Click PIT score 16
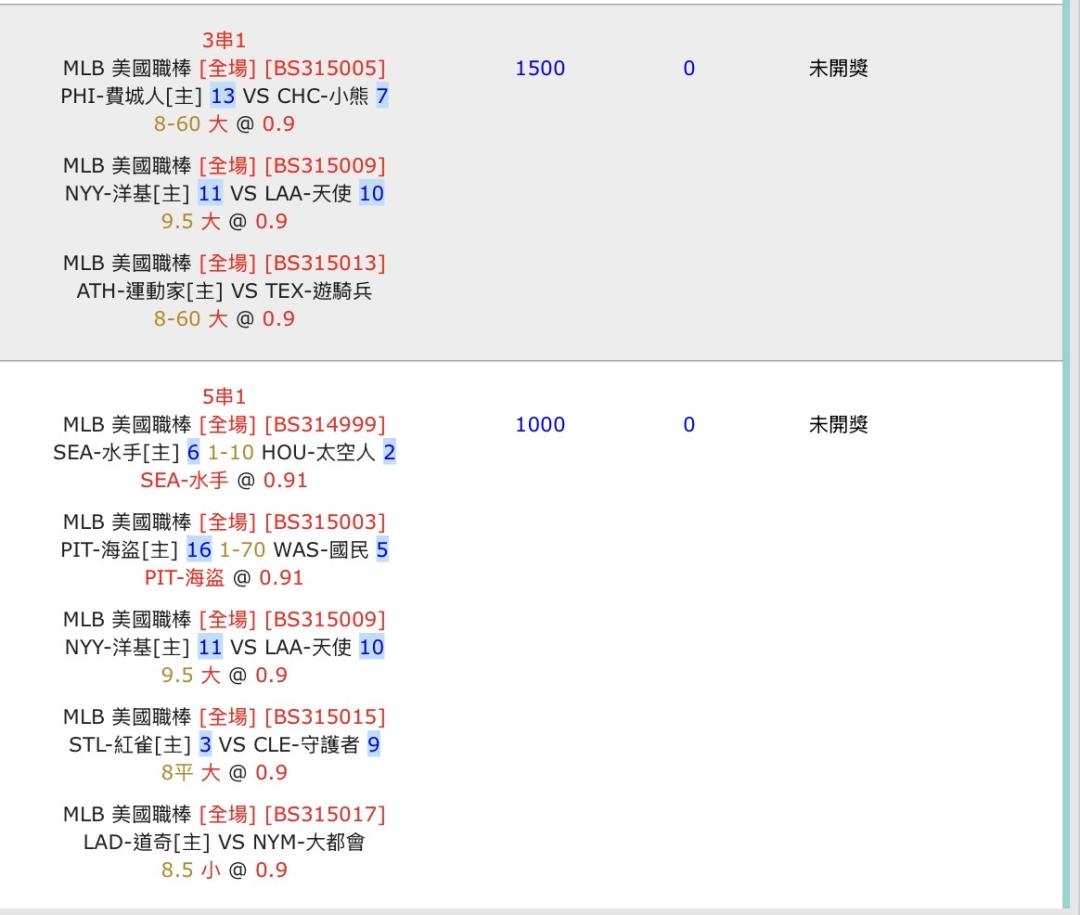 click(x=199, y=550)
